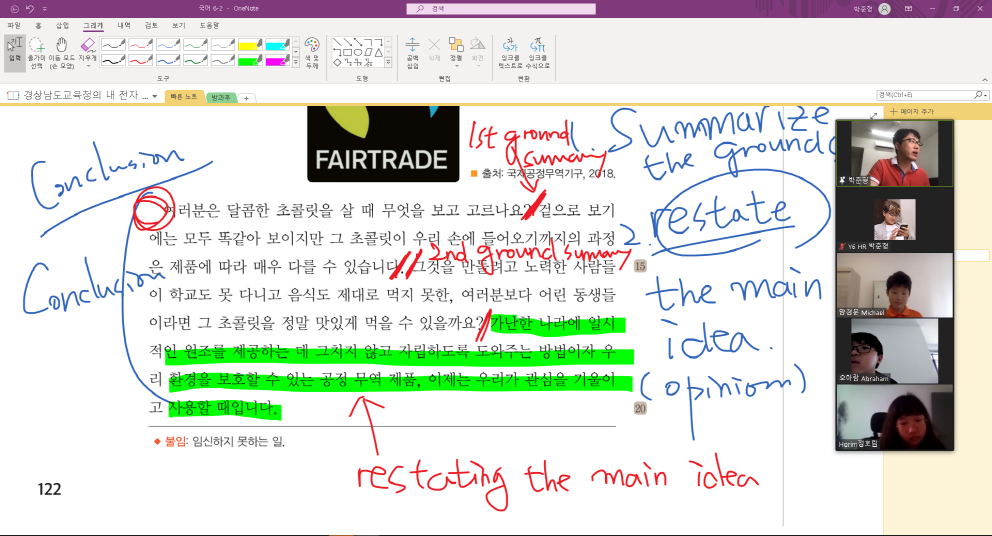The height and width of the screenshot is (536, 992).
Task: Open the 빠른 노트 section tab
Action: 184,97
